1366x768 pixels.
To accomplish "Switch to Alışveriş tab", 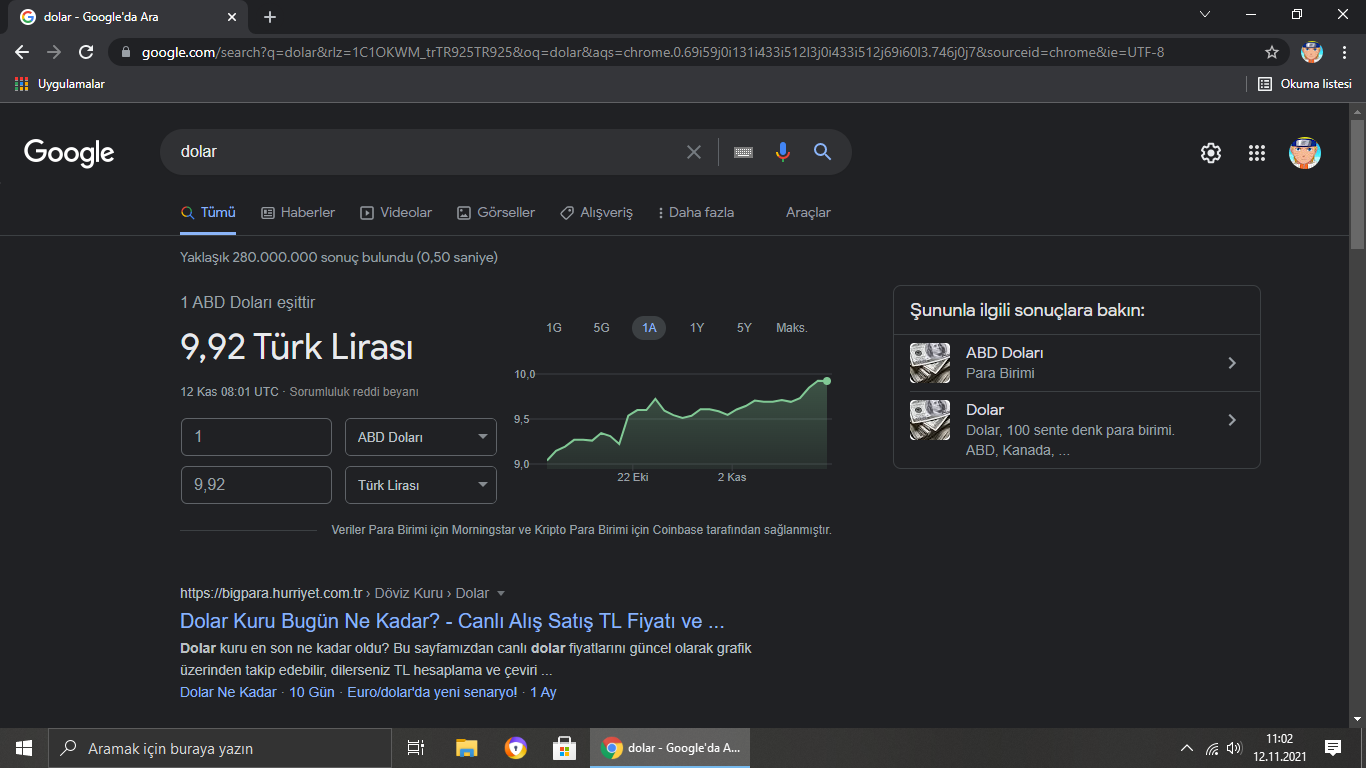I will [597, 212].
